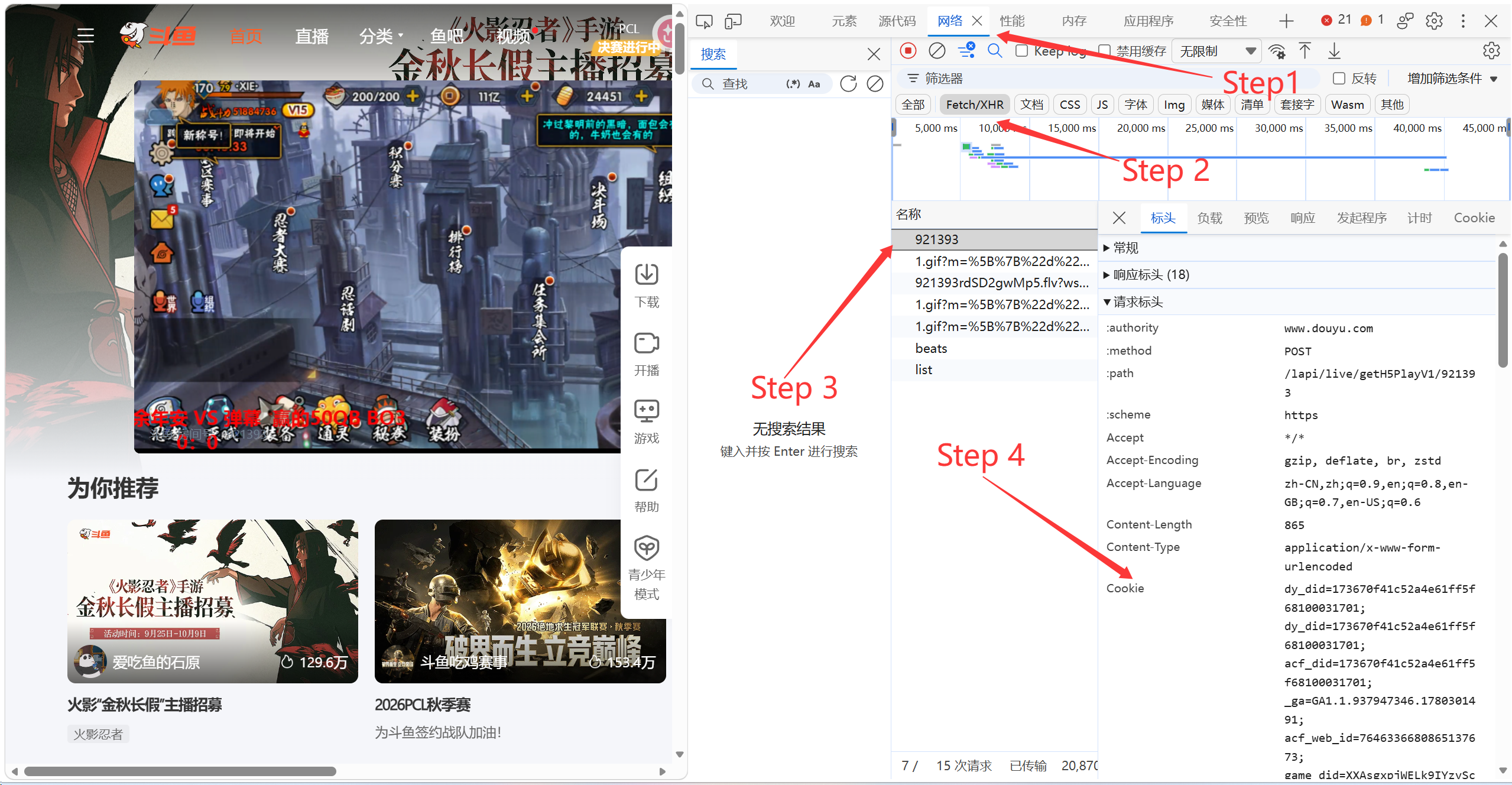This screenshot has height=785, width=1512.
Task: Open the 增加筛选条件 dropdown
Action: [x=1452, y=79]
